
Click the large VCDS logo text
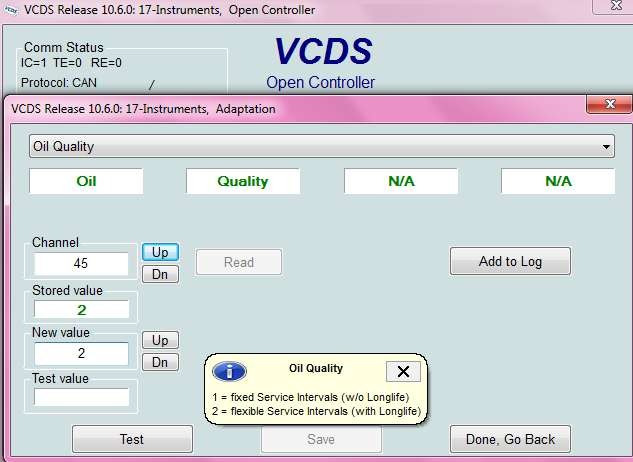[x=323, y=51]
